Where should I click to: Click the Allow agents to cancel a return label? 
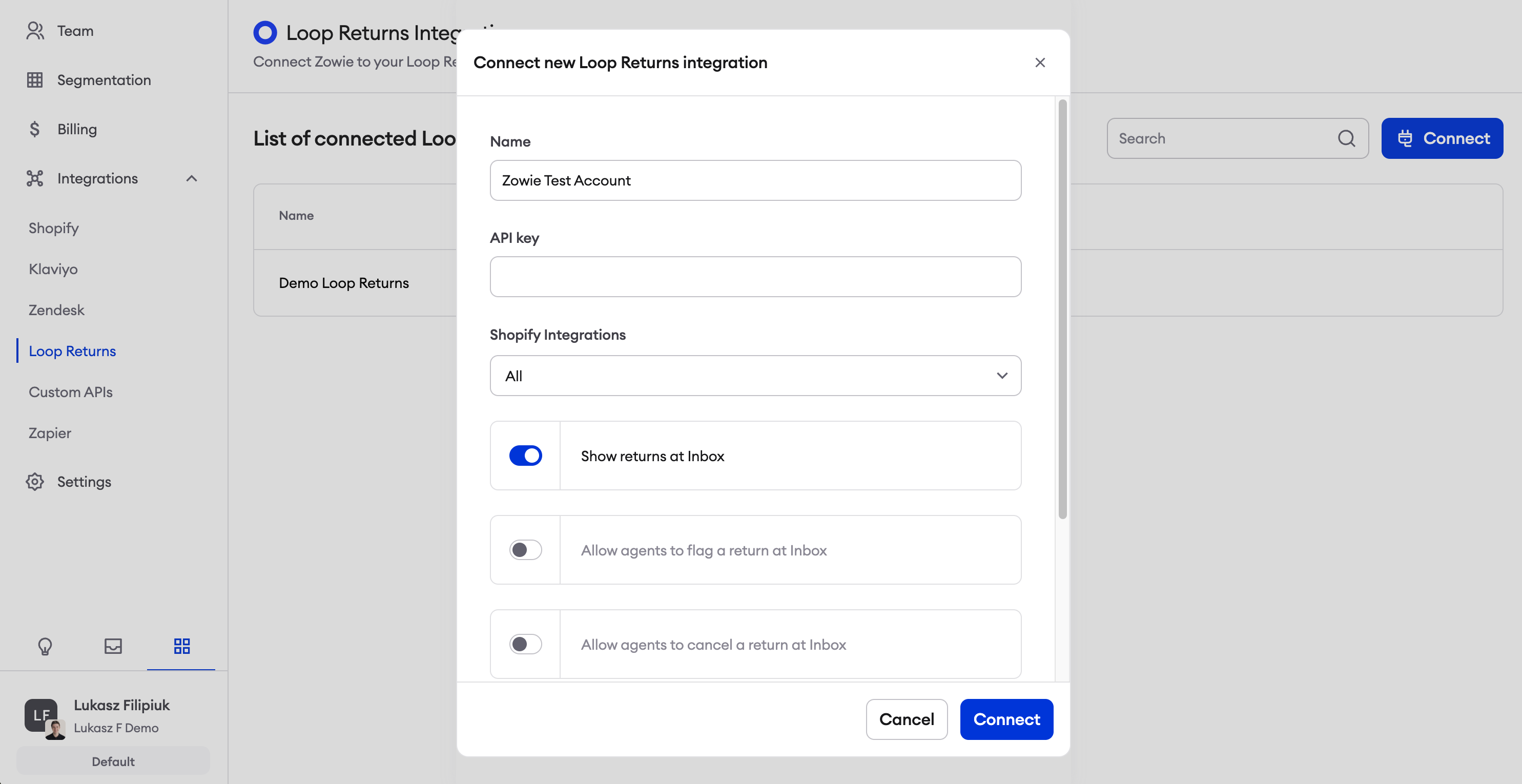click(x=713, y=645)
